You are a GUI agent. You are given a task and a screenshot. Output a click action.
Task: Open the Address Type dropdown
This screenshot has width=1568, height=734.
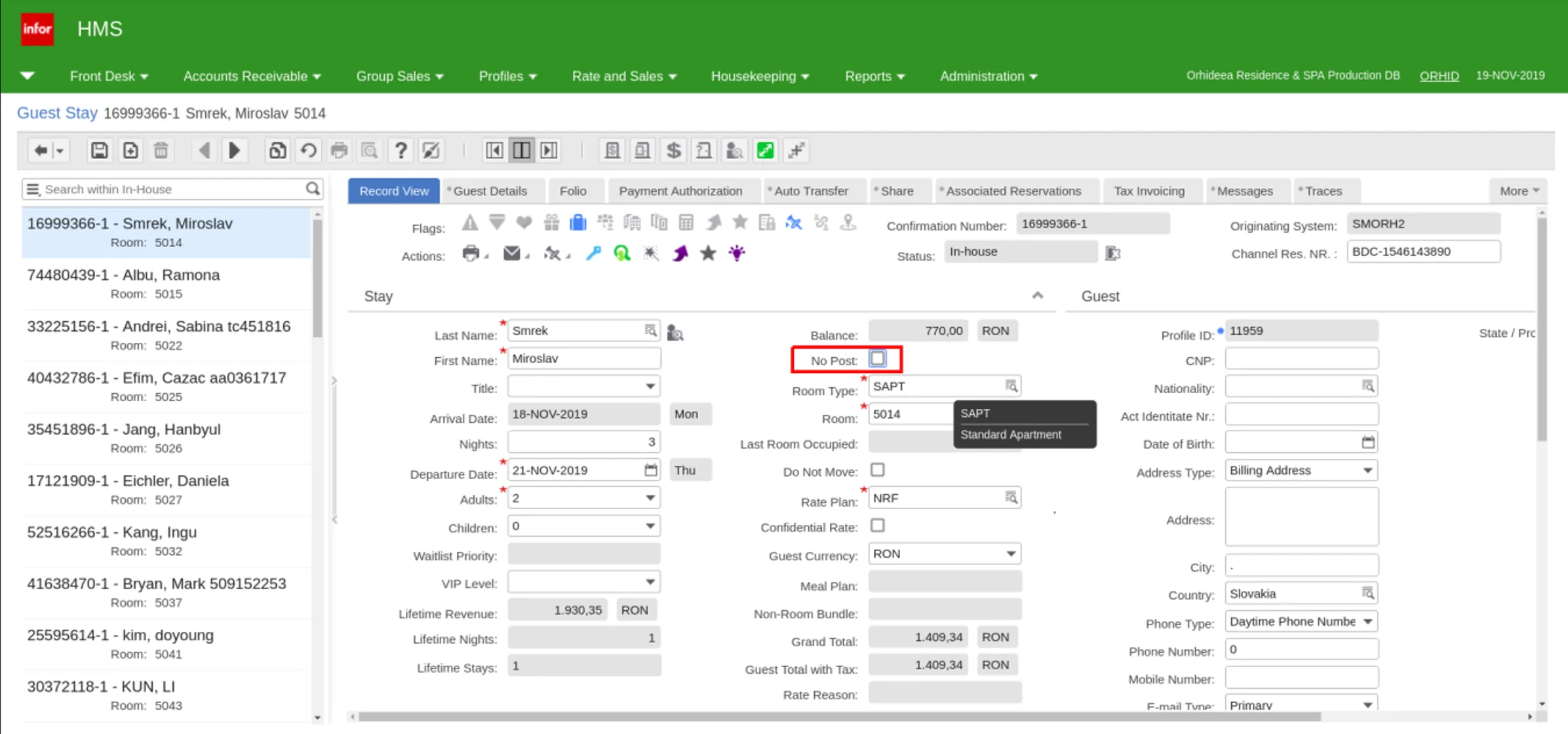coord(1301,471)
